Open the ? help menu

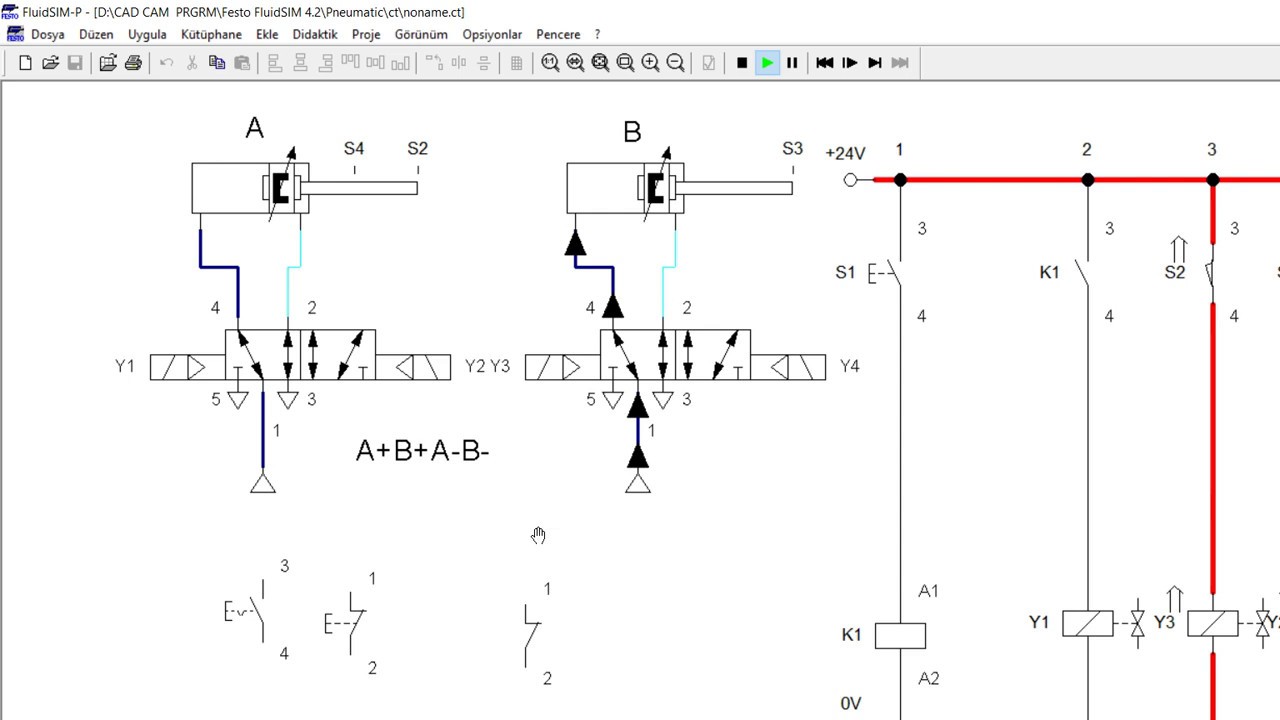598,34
